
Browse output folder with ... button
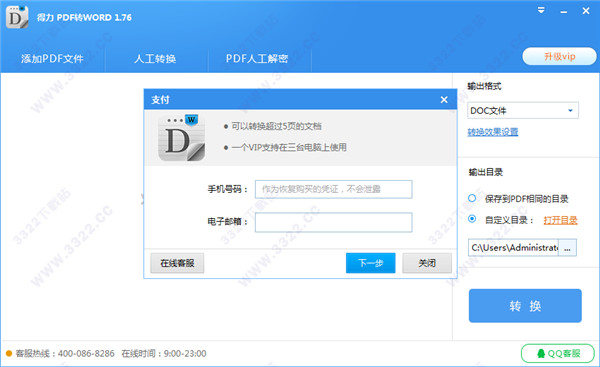point(567,248)
